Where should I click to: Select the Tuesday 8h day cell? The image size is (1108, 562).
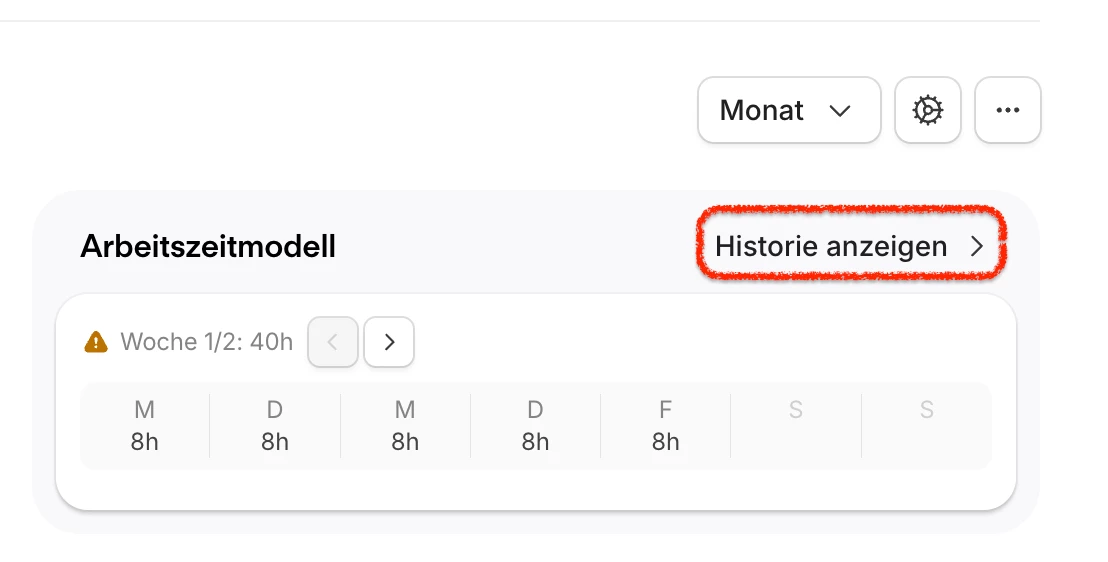tap(275, 426)
